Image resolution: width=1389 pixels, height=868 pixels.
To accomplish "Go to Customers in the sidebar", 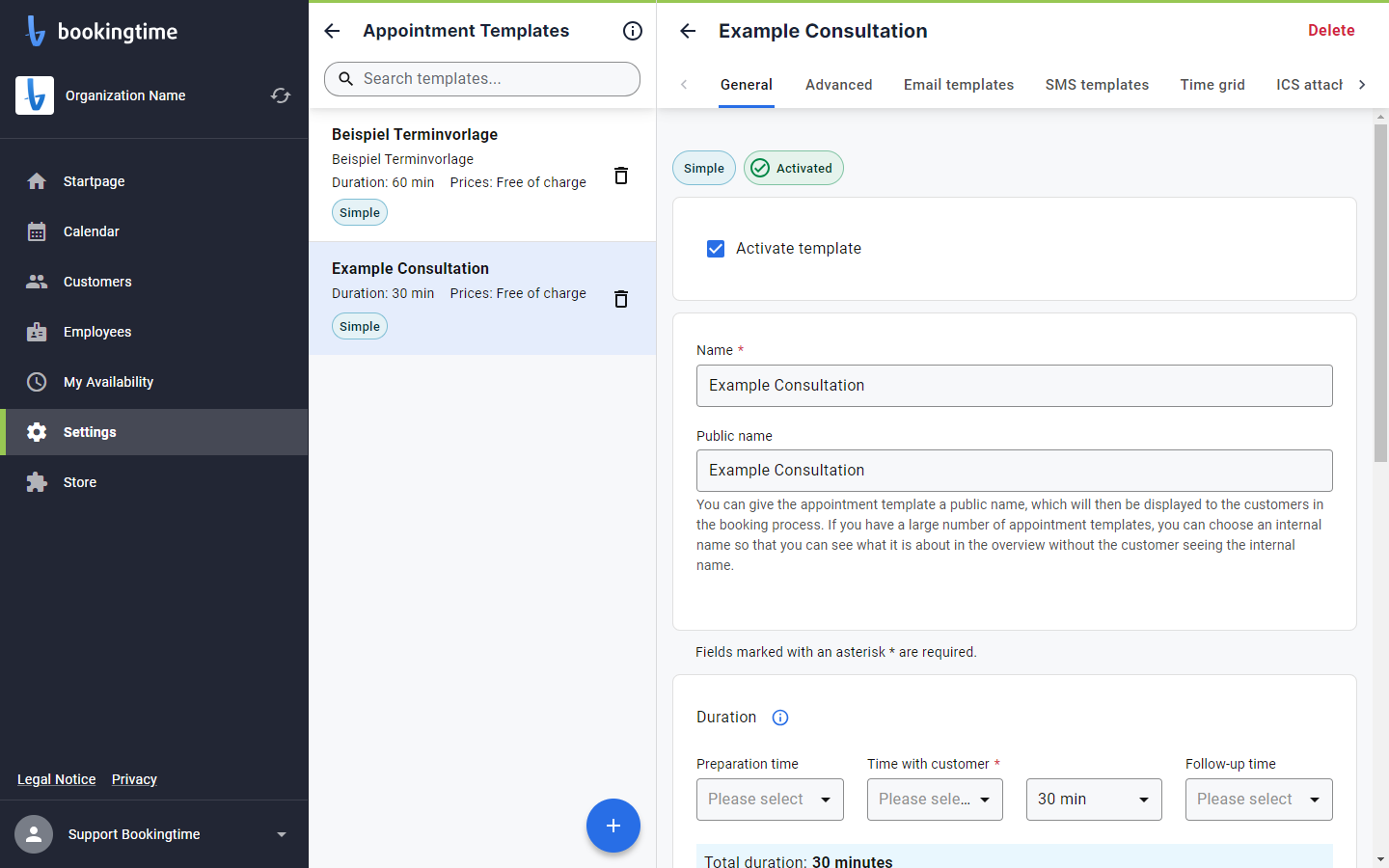I will click(x=154, y=282).
